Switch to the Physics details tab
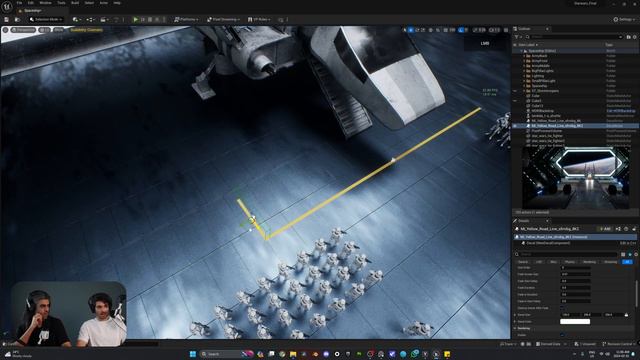Screen dimensions: 640x360 [x=570, y=262]
